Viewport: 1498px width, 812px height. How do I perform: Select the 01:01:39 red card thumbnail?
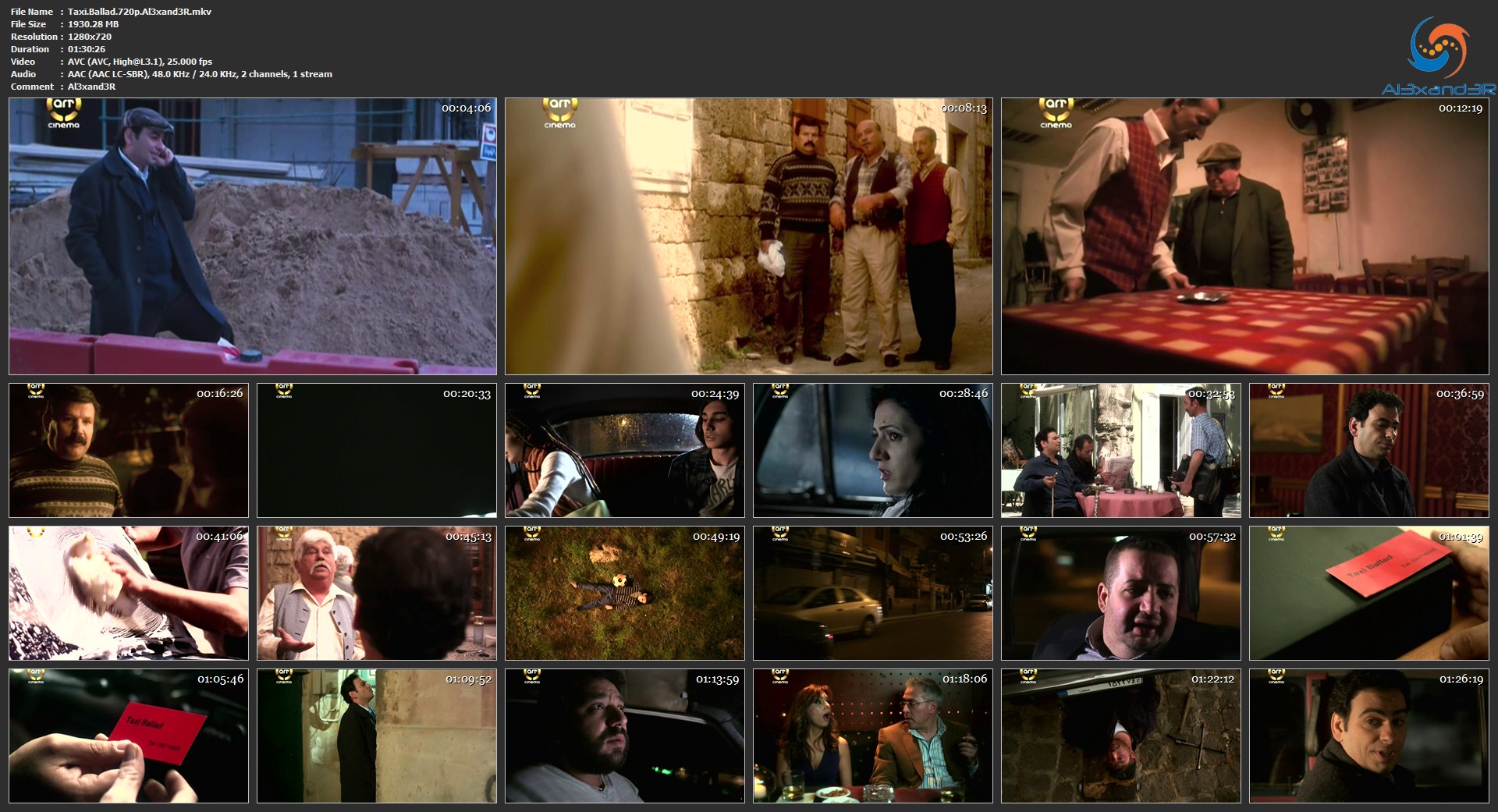pos(1369,593)
